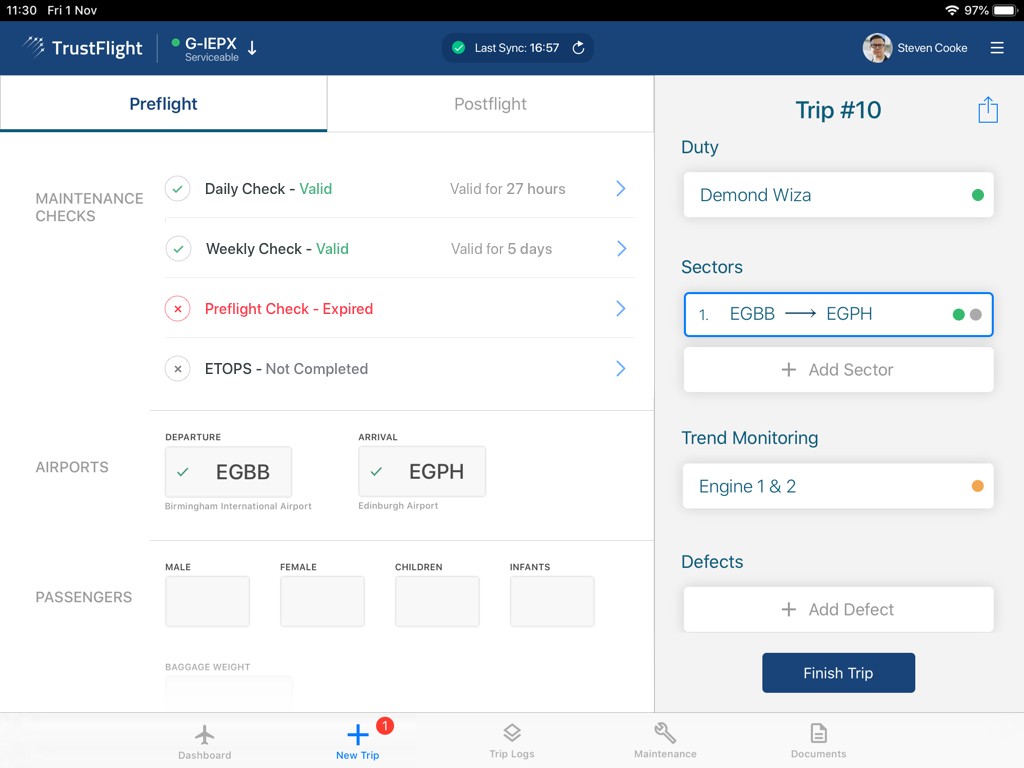
Task: Click the Male passengers input box
Action: click(x=207, y=601)
